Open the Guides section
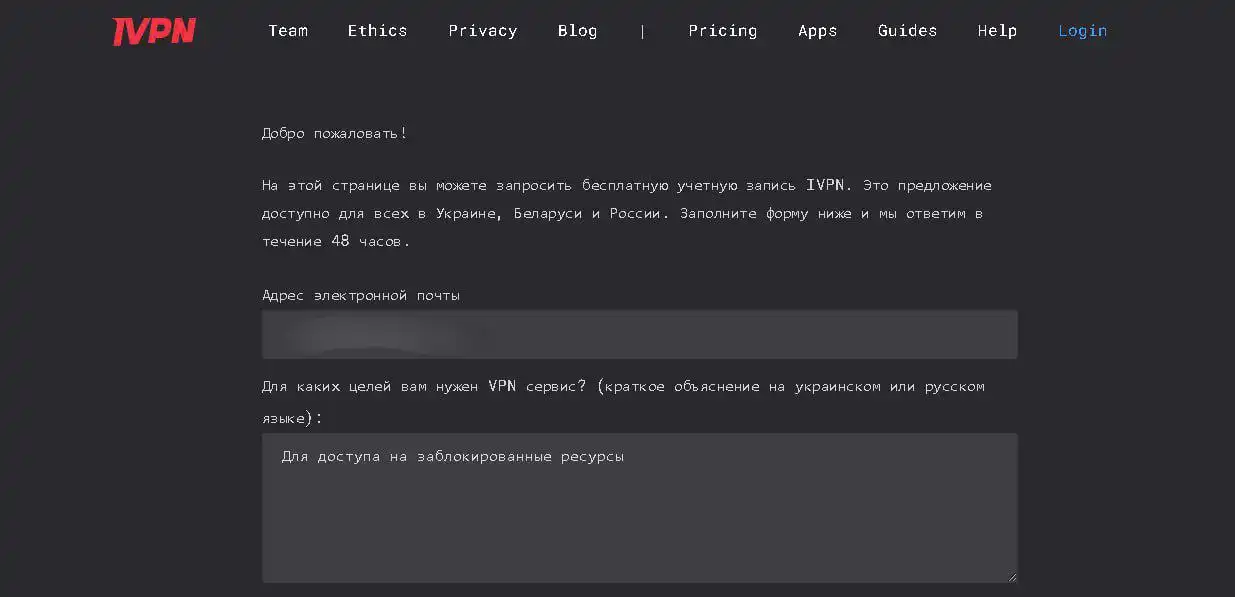The image size is (1235, 597). click(907, 31)
